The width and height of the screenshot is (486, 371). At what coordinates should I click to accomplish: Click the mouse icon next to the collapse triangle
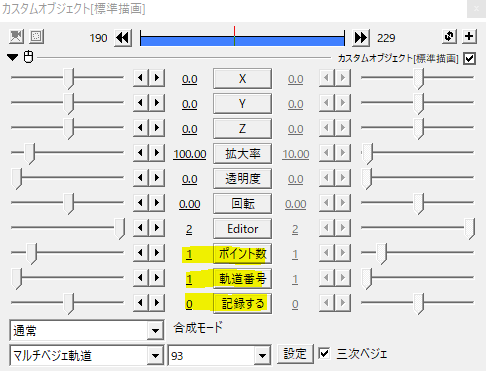click(29, 57)
